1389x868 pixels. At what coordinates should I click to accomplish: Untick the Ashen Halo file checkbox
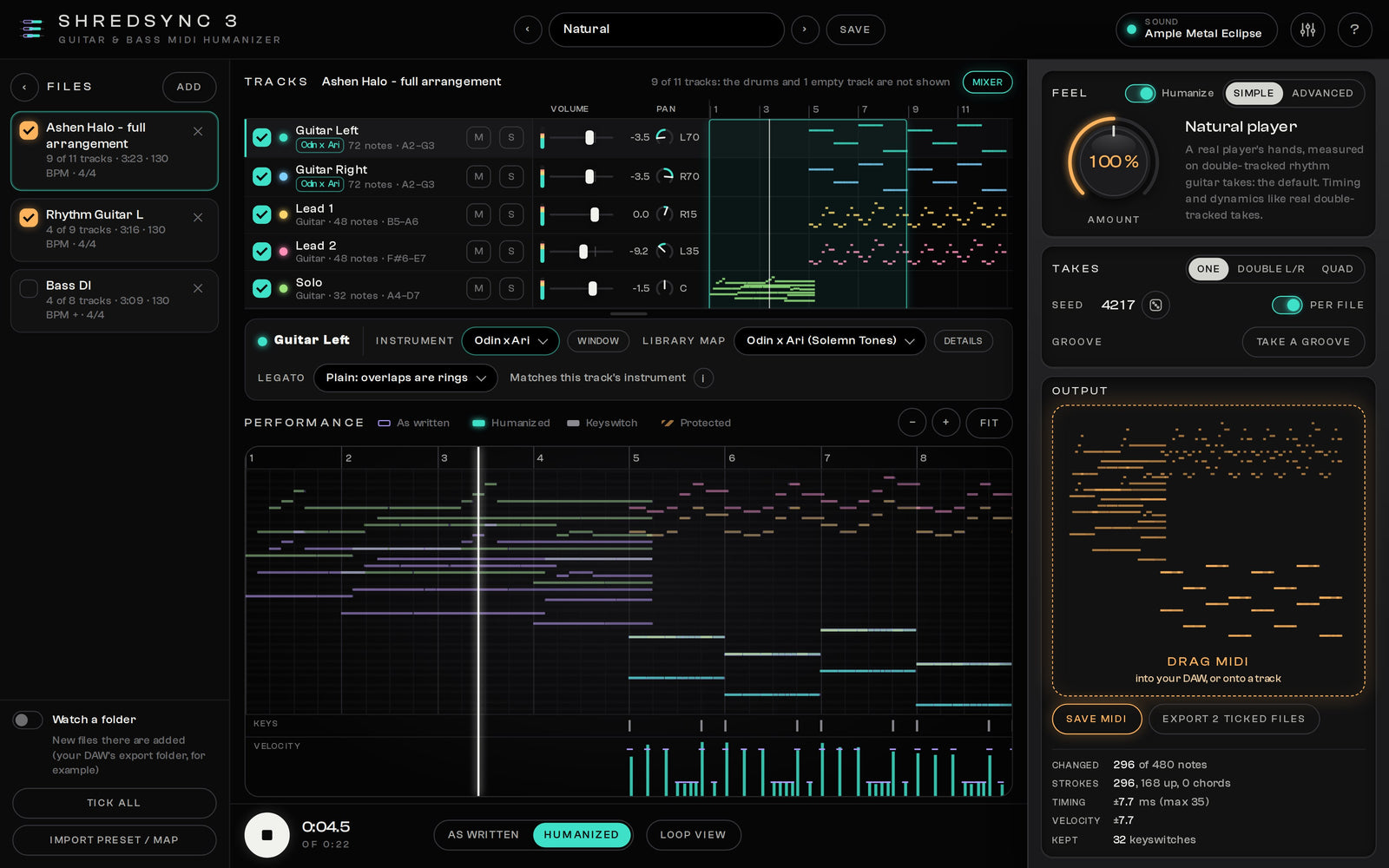pyautogui.click(x=29, y=130)
